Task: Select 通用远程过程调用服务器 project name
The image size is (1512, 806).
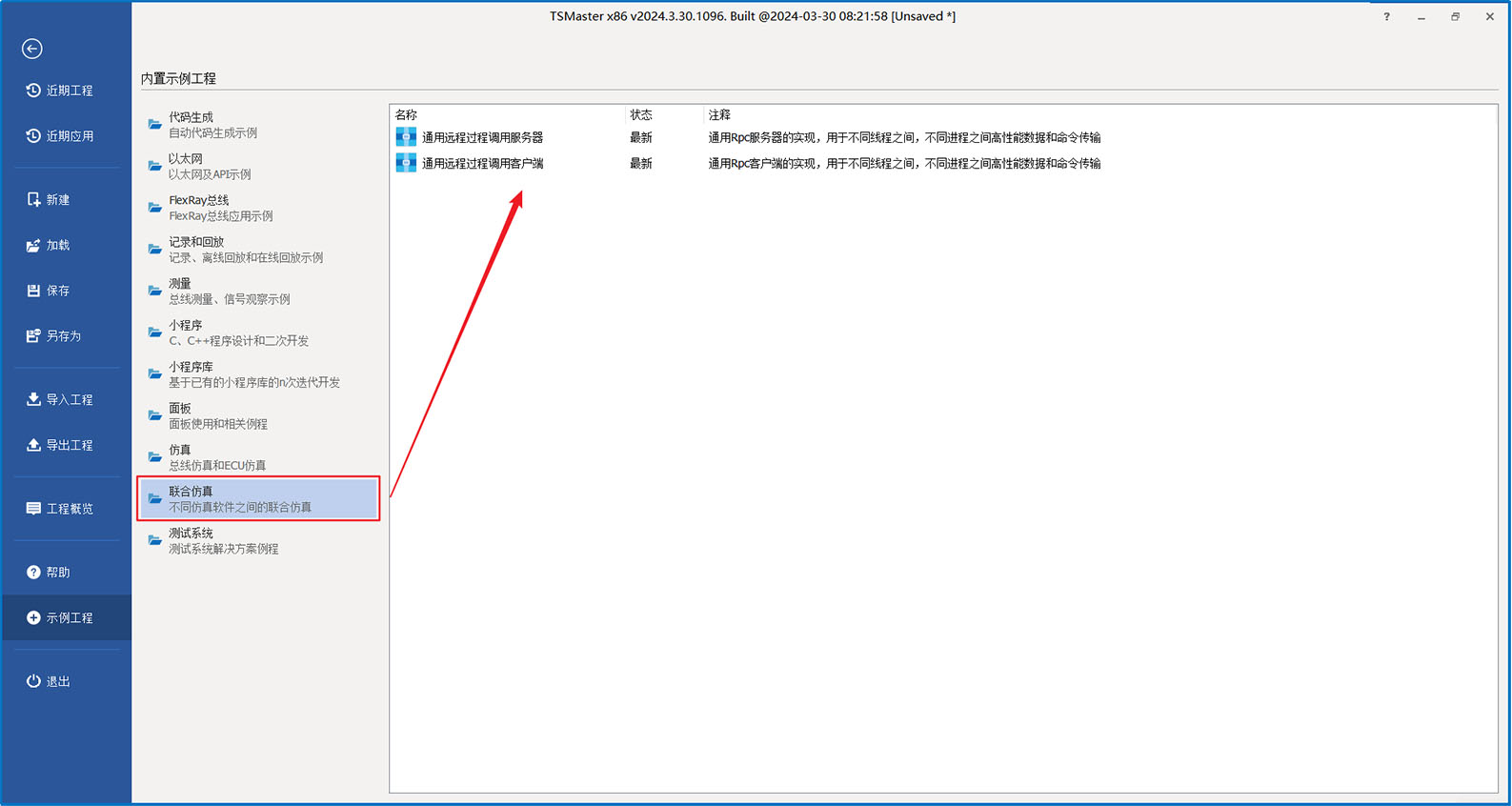Action: point(482,137)
